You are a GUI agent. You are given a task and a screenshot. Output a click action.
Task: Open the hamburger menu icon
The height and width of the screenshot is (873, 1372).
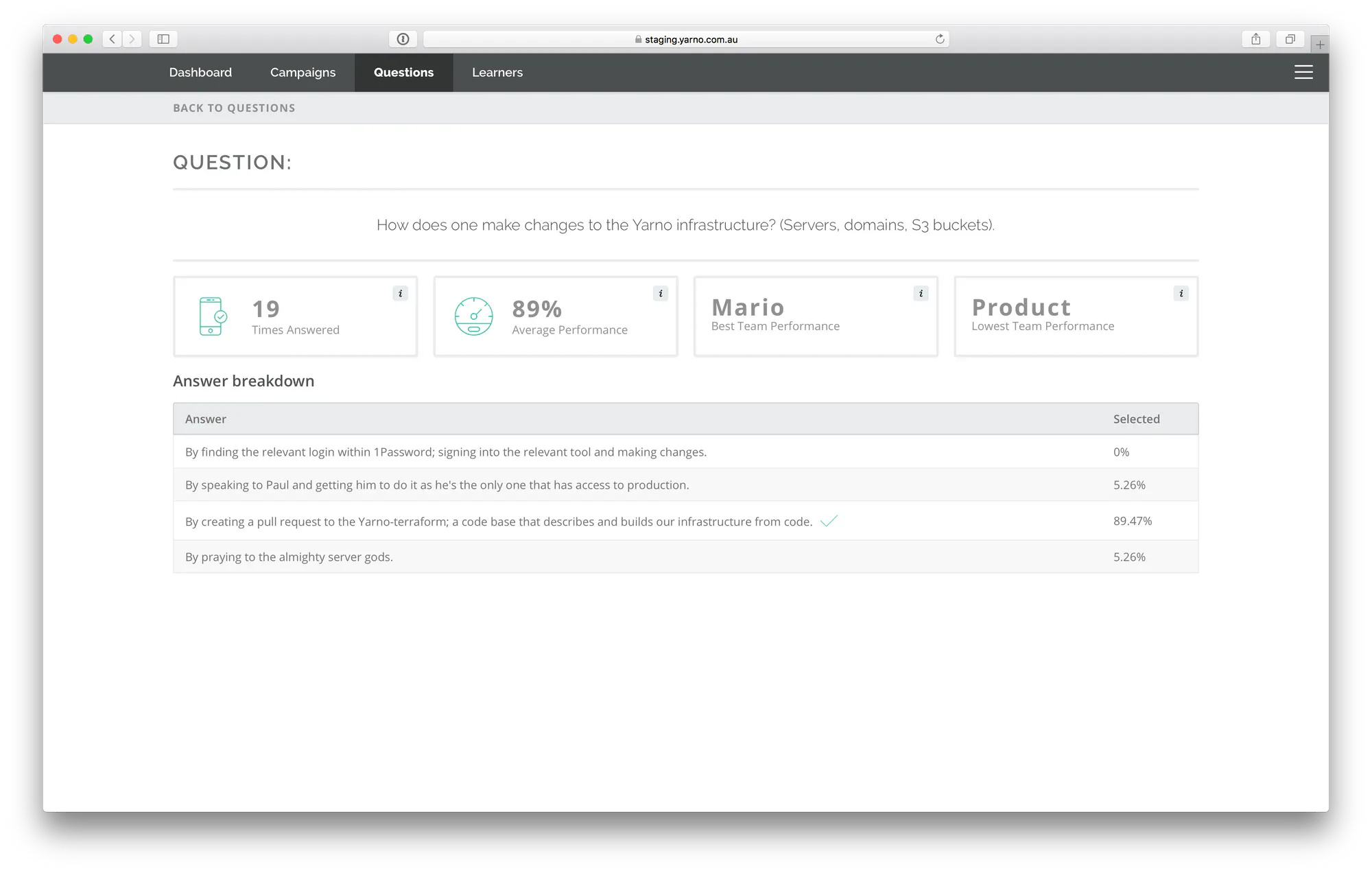(x=1303, y=72)
